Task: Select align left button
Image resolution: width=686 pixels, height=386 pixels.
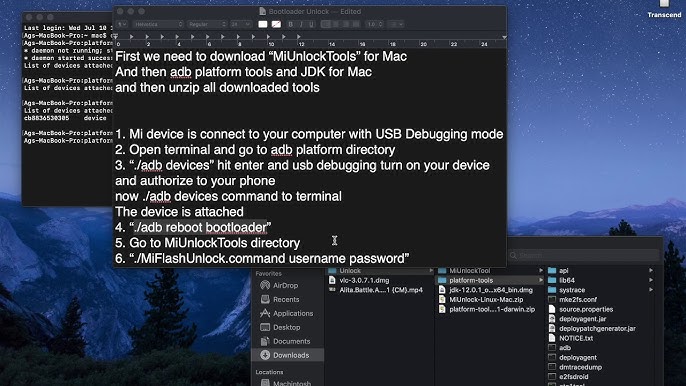Action: [326, 24]
